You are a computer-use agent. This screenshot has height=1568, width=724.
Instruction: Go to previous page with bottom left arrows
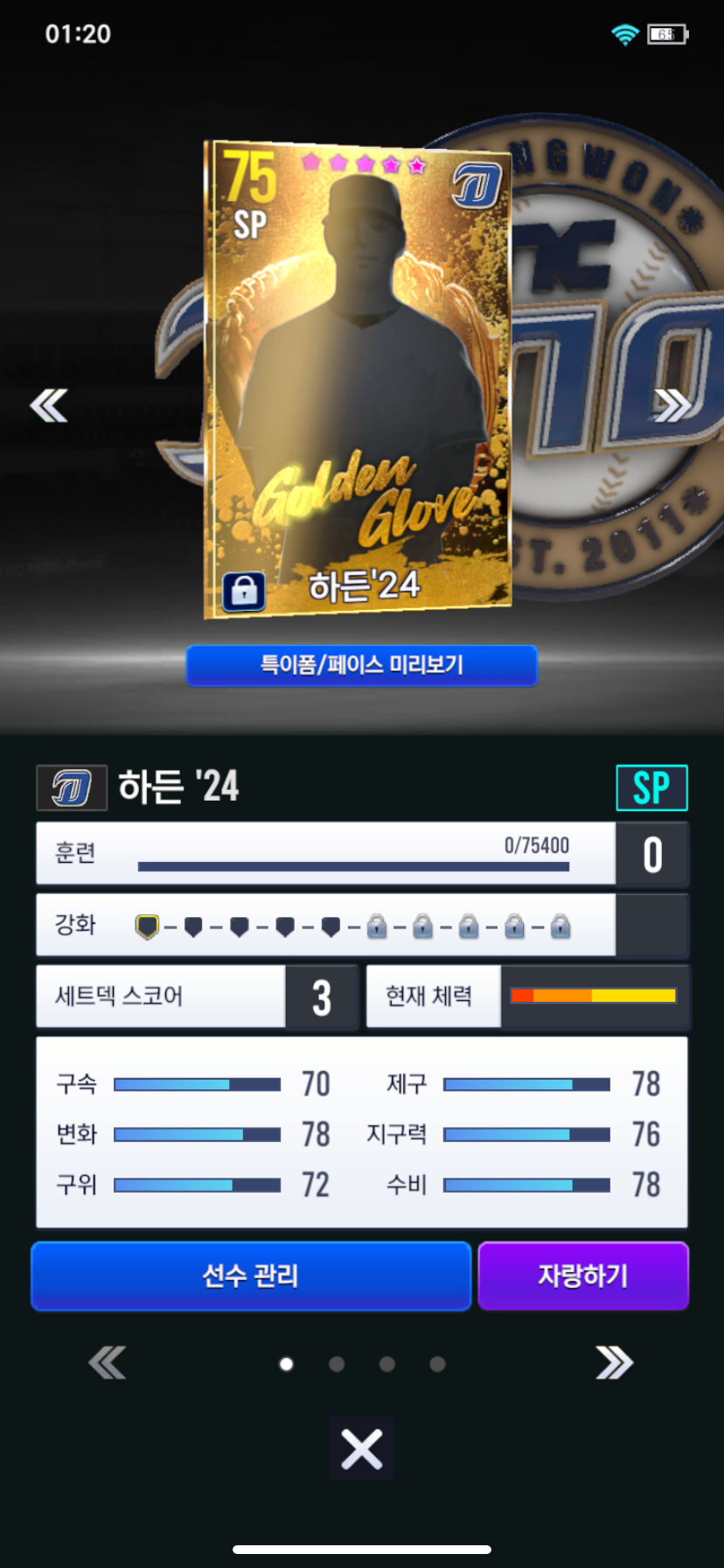tap(107, 1362)
